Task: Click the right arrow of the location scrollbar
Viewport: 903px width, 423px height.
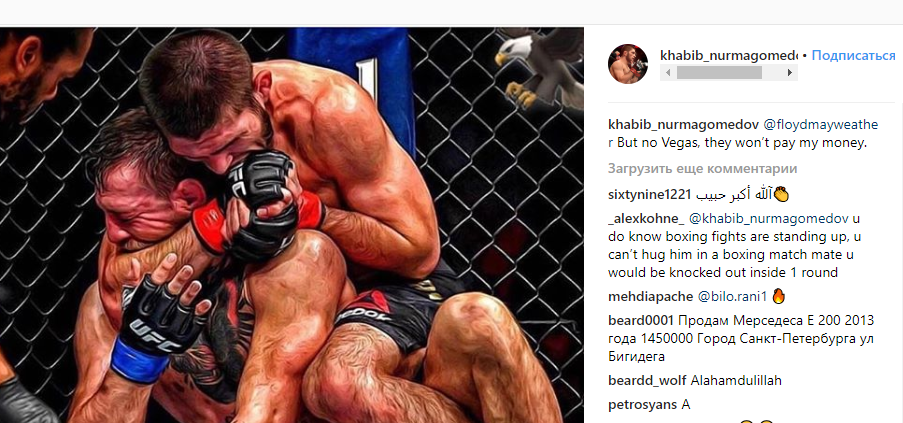Action: 790,73
